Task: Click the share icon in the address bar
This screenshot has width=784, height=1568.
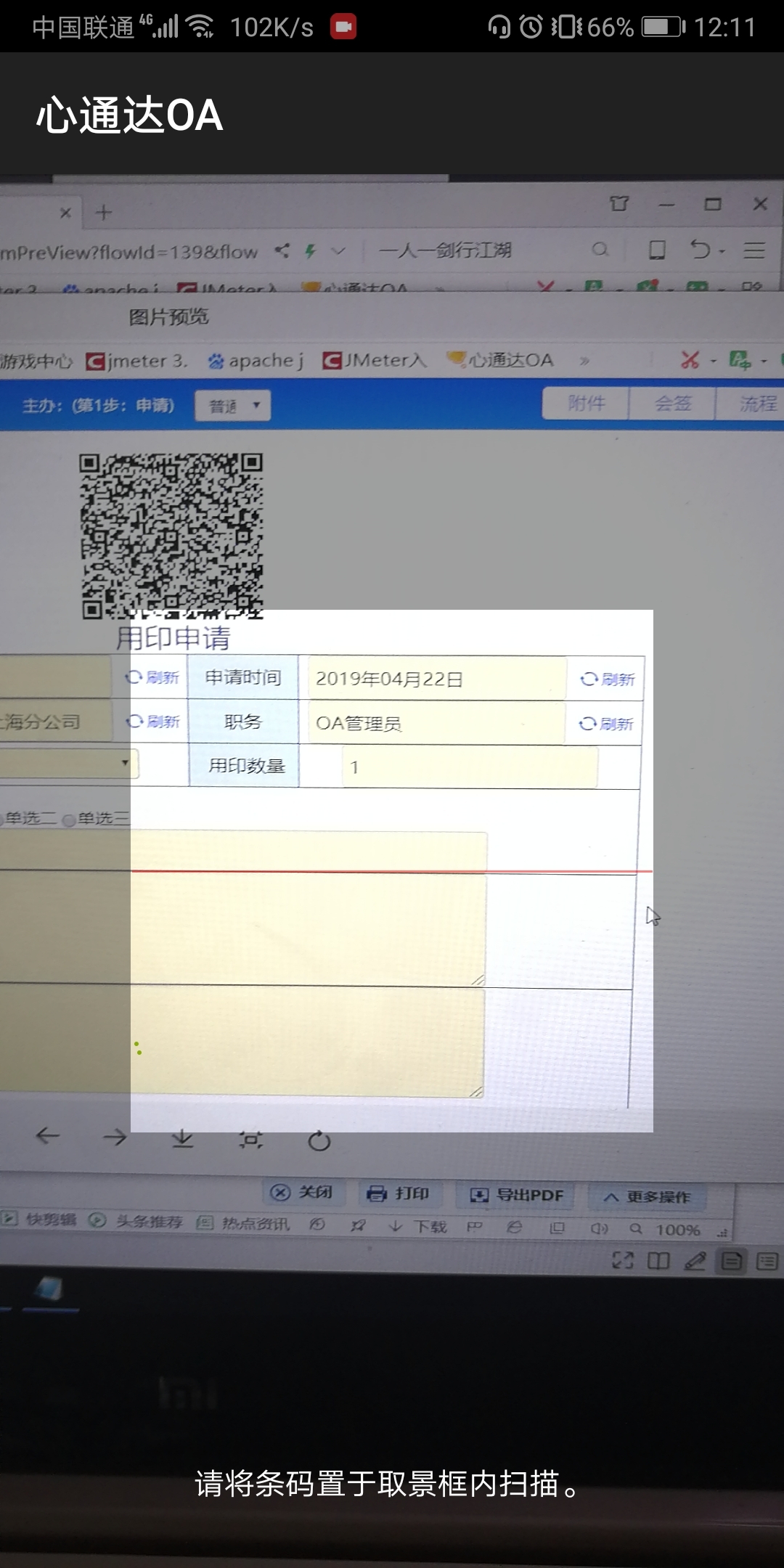Action: (x=282, y=250)
